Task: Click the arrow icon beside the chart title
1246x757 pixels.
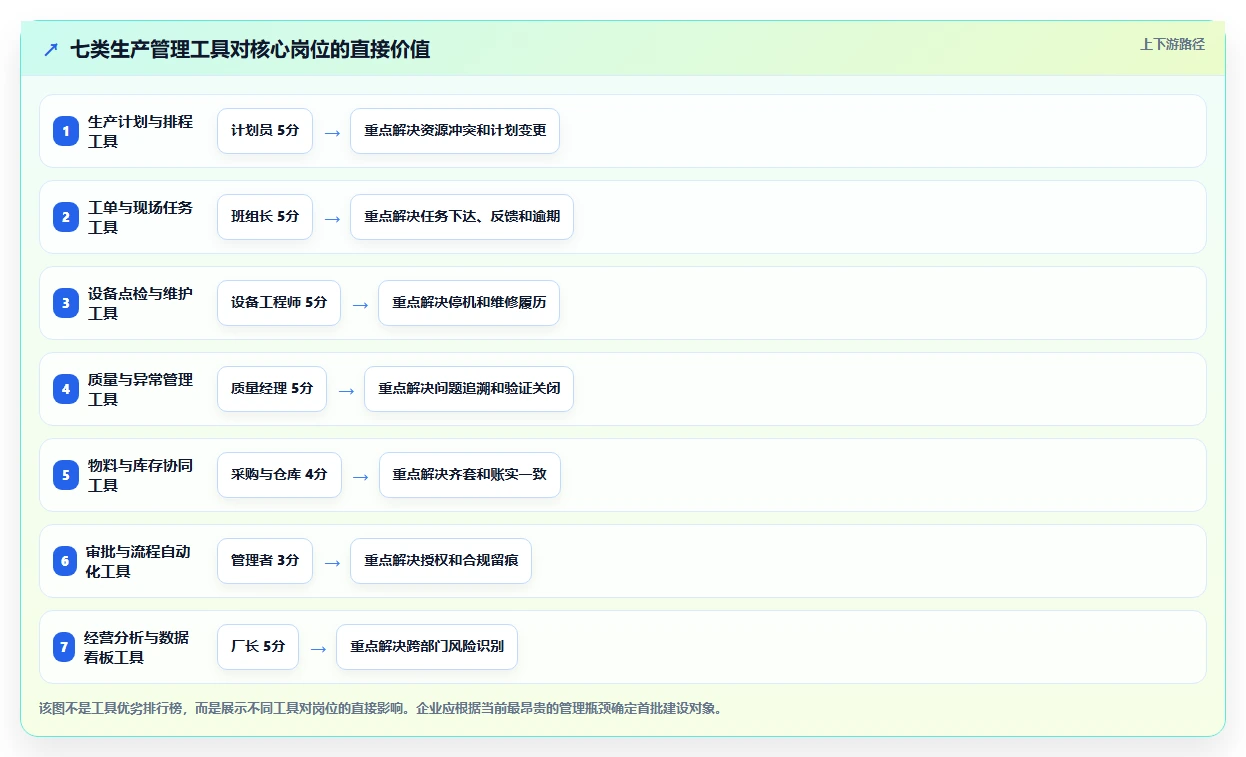Action: point(51,49)
